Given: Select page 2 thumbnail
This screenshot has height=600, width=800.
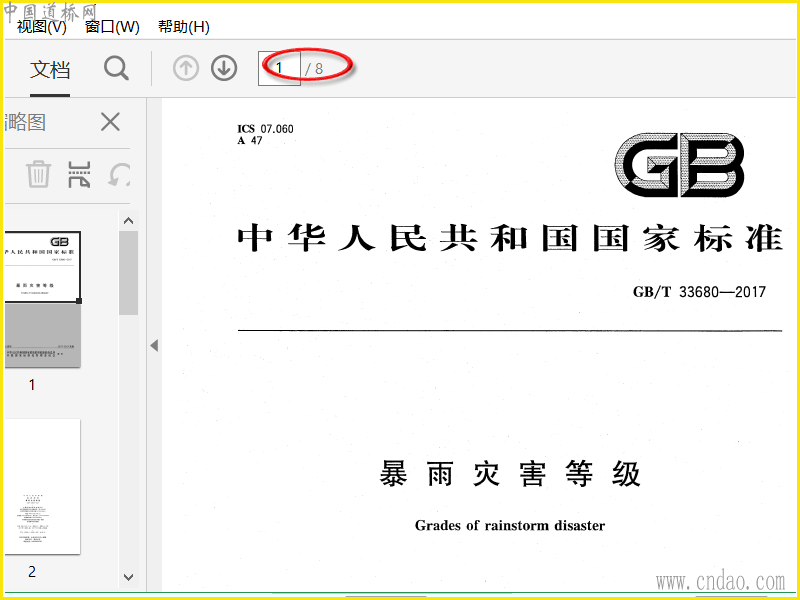Looking at the screenshot, I should point(42,487).
